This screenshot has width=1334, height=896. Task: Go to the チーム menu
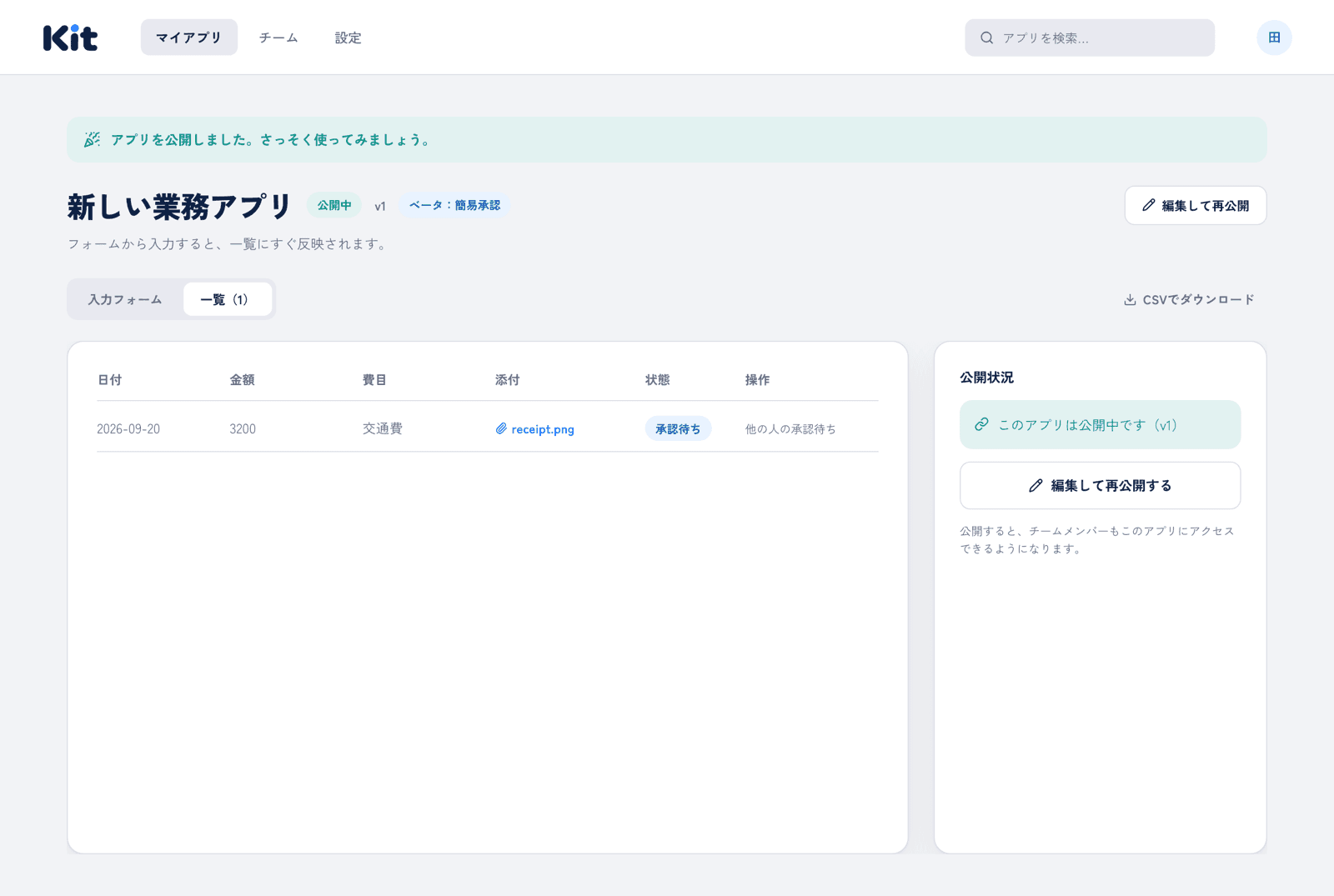click(x=278, y=38)
